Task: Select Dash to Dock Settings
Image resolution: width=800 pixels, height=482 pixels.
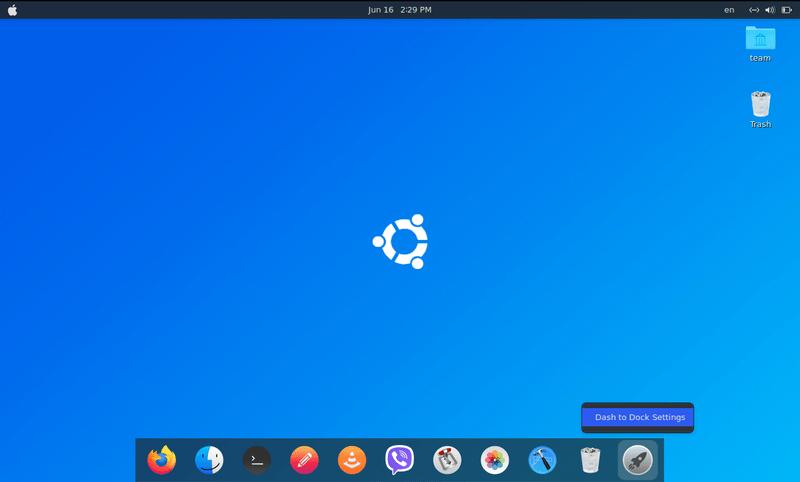Action: tap(639, 417)
